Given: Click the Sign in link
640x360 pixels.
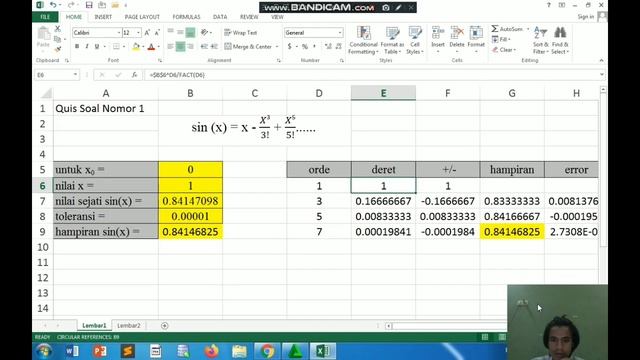Looking at the screenshot, I should [x=586, y=17].
